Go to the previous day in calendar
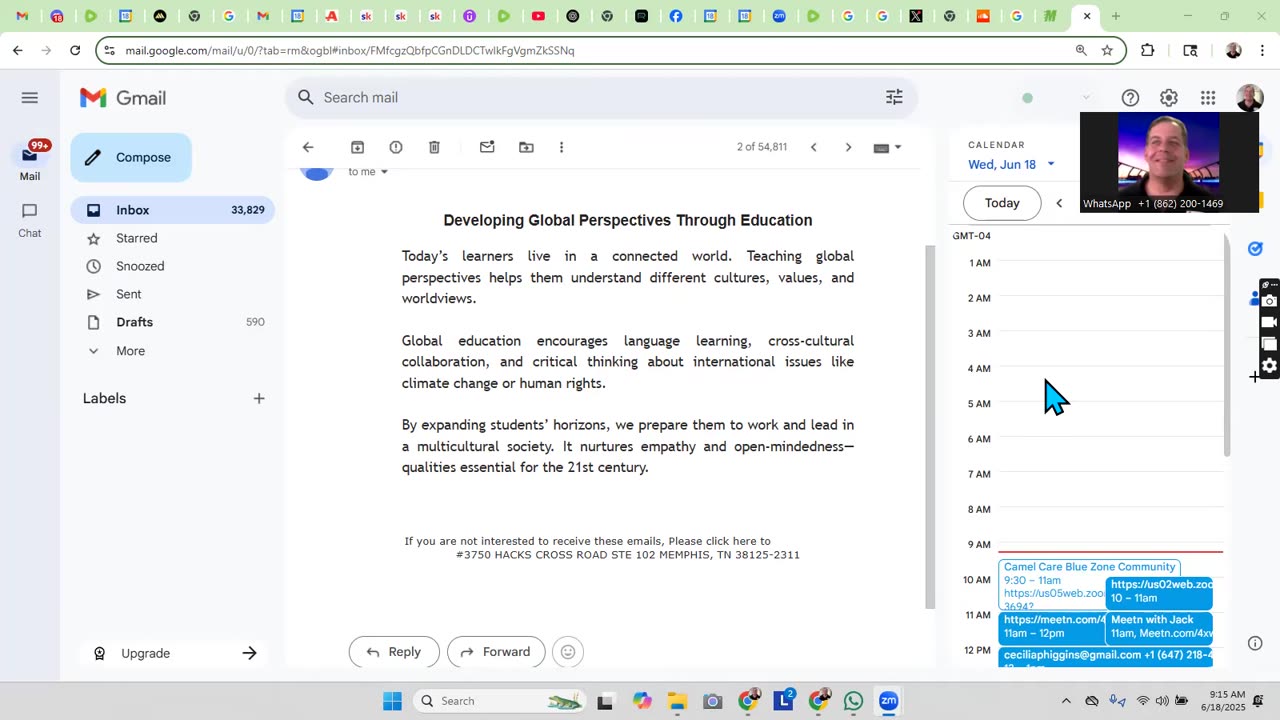Screen dimensions: 1280x720 1059,203
